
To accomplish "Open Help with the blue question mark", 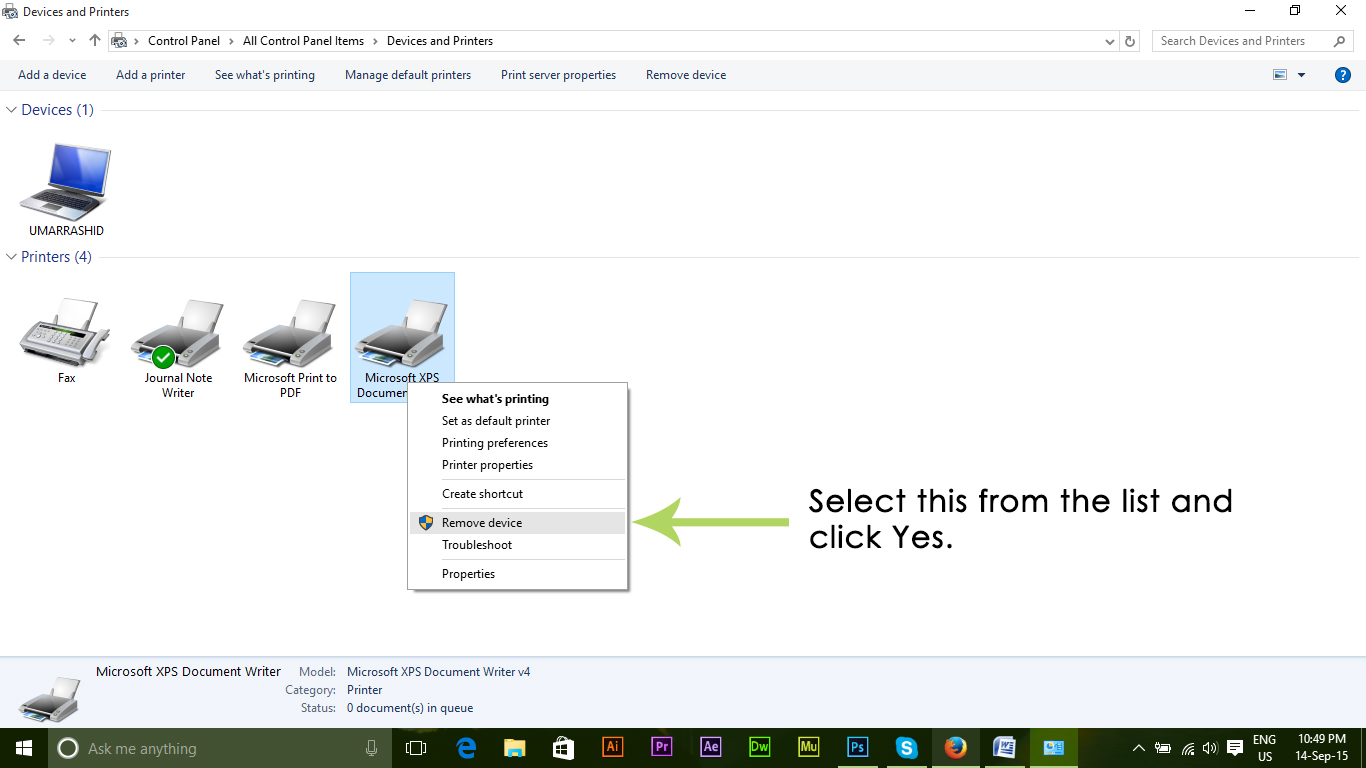I will click(1343, 75).
